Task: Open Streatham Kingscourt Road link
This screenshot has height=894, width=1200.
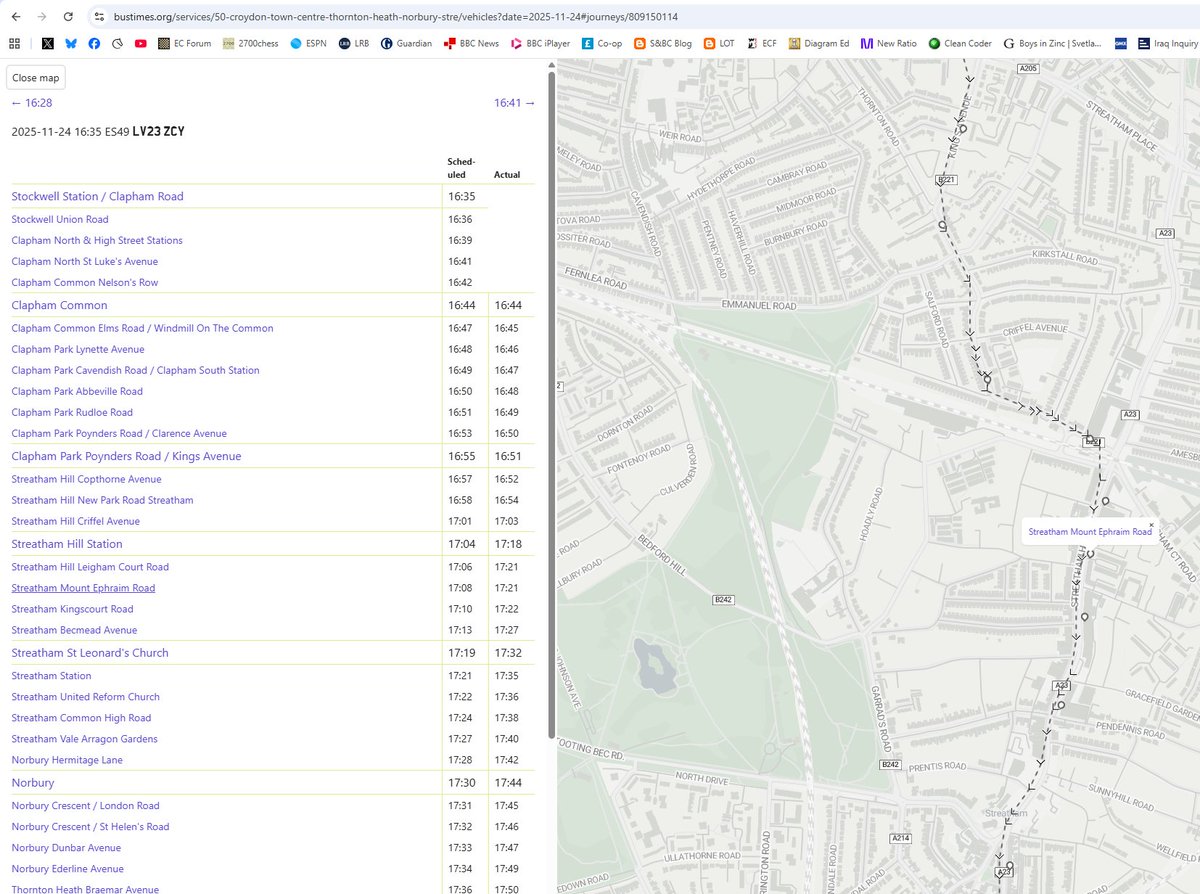Action: pyautogui.click(x=72, y=609)
